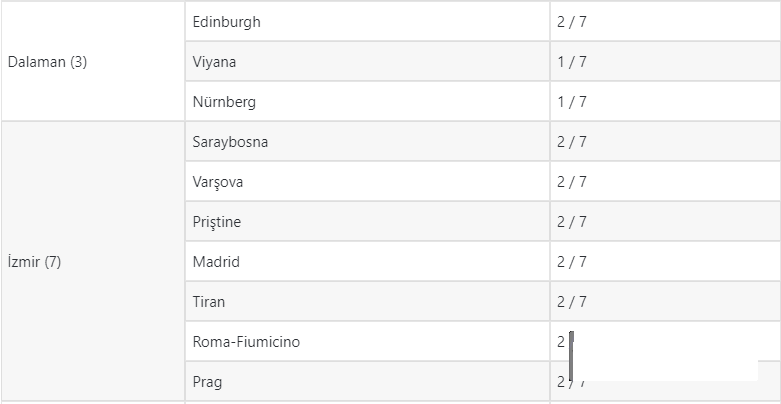The height and width of the screenshot is (404, 781).
Task: Click the 2 / 7 value for Edinburgh
Action: (572, 22)
